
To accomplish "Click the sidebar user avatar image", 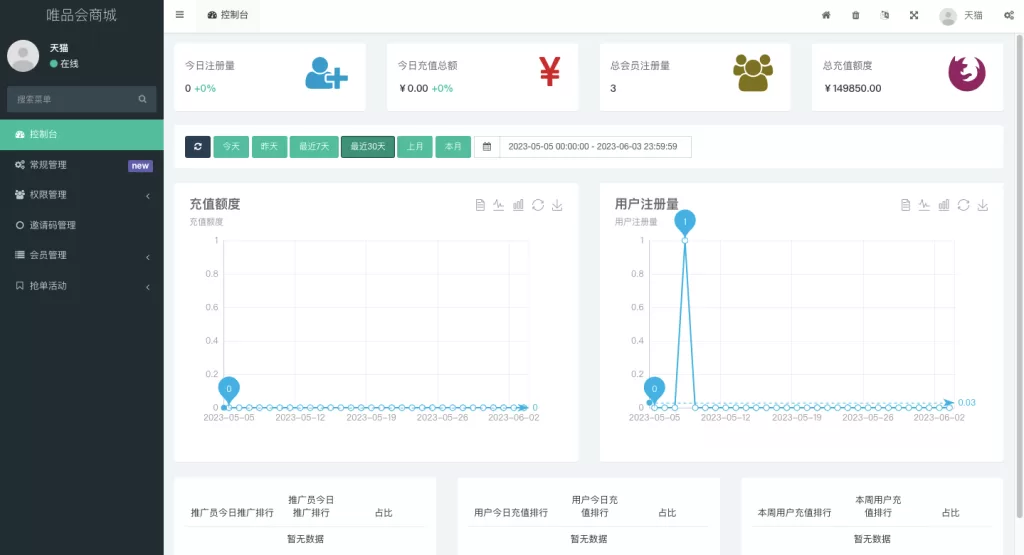I will pyautogui.click(x=23, y=56).
